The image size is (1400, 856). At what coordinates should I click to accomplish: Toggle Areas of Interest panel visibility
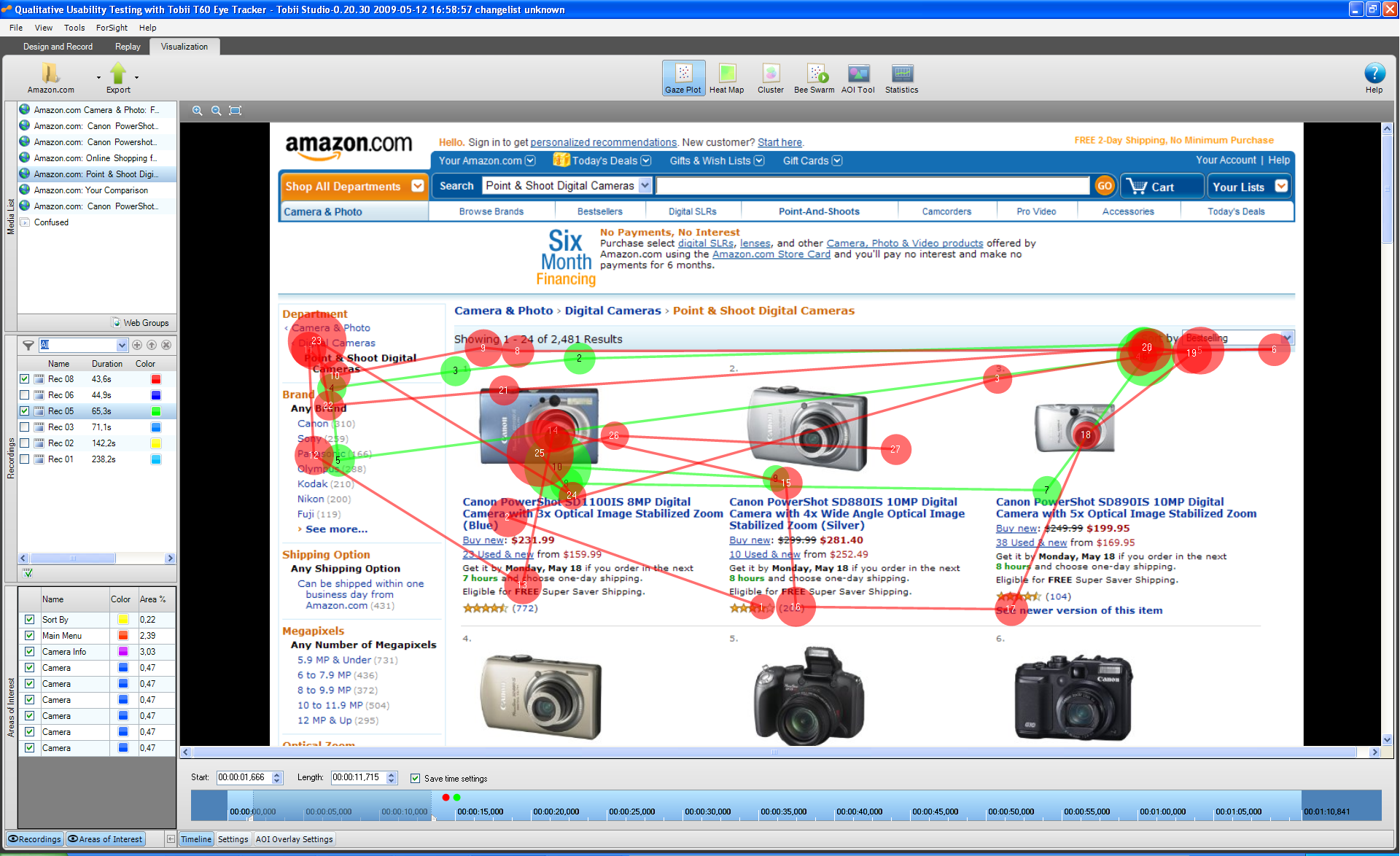[x=106, y=839]
